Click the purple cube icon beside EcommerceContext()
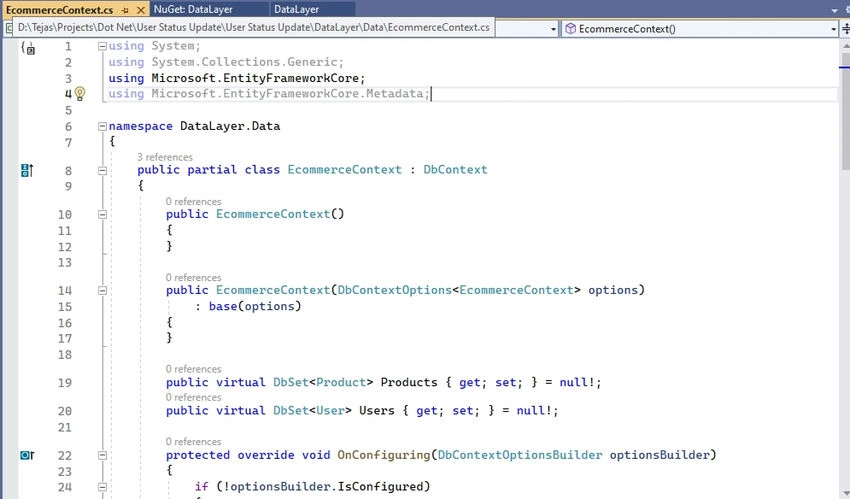This screenshot has width=850, height=499. tap(570, 29)
